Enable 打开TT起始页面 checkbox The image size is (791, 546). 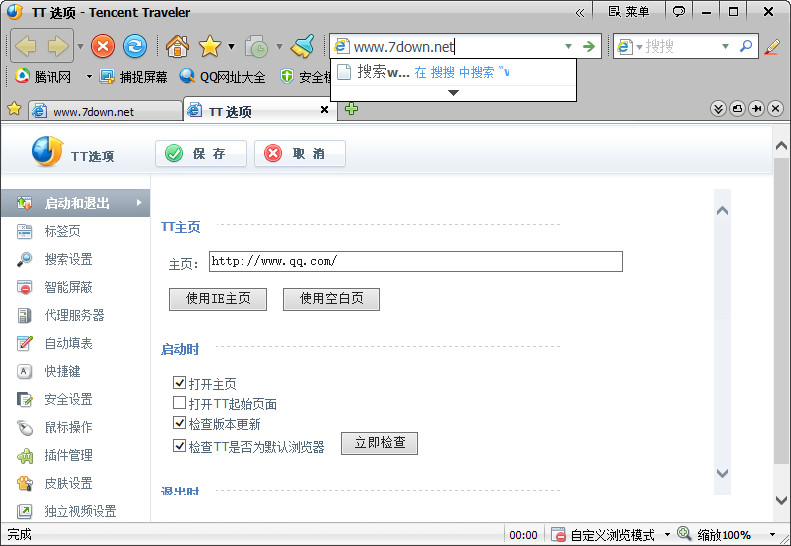(x=180, y=403)
